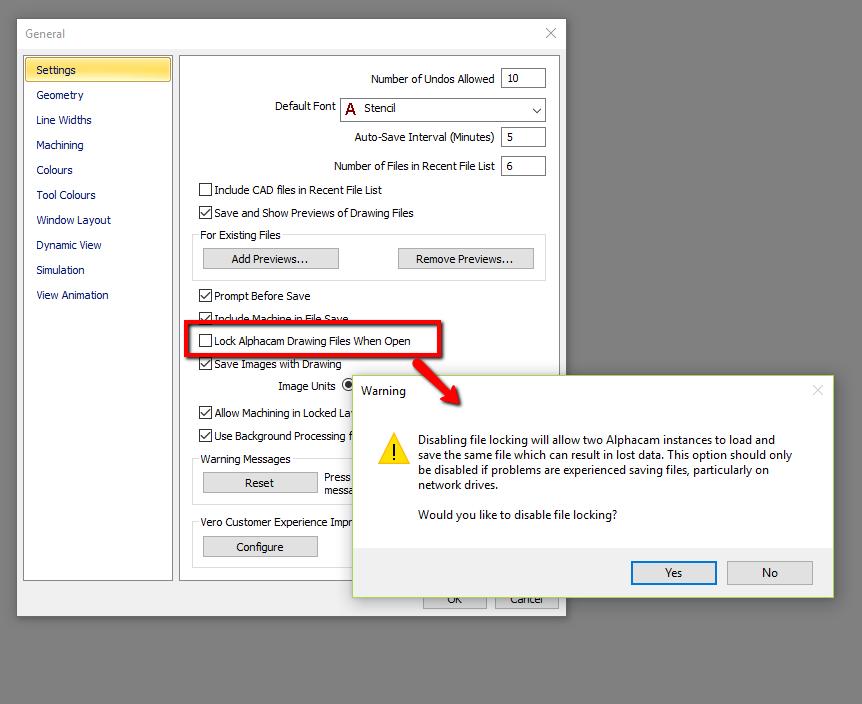Select the Image Units radio button
The height and width of the screenshot is (704, 862).
347,385
